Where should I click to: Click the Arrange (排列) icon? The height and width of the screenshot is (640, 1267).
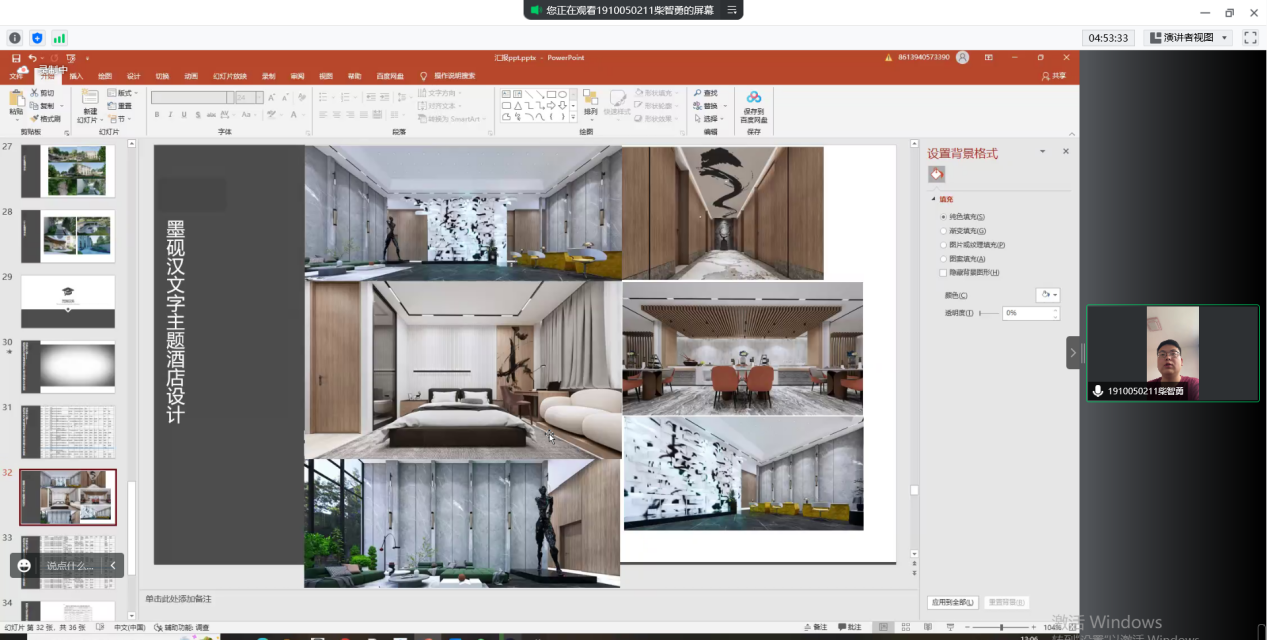[x=591, y=98]
